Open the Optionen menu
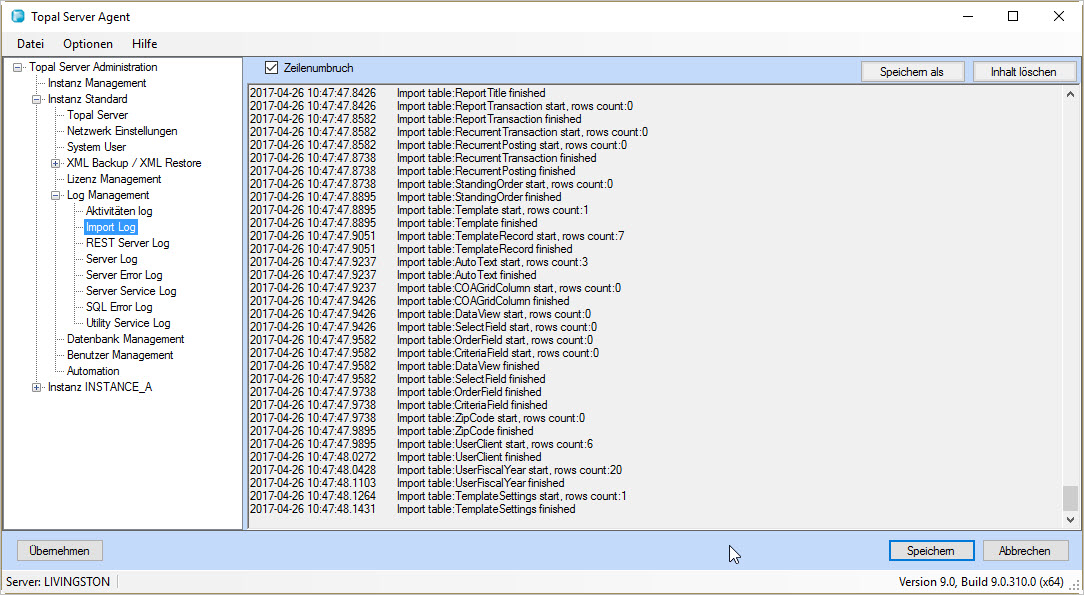 [x=88, y=44]
